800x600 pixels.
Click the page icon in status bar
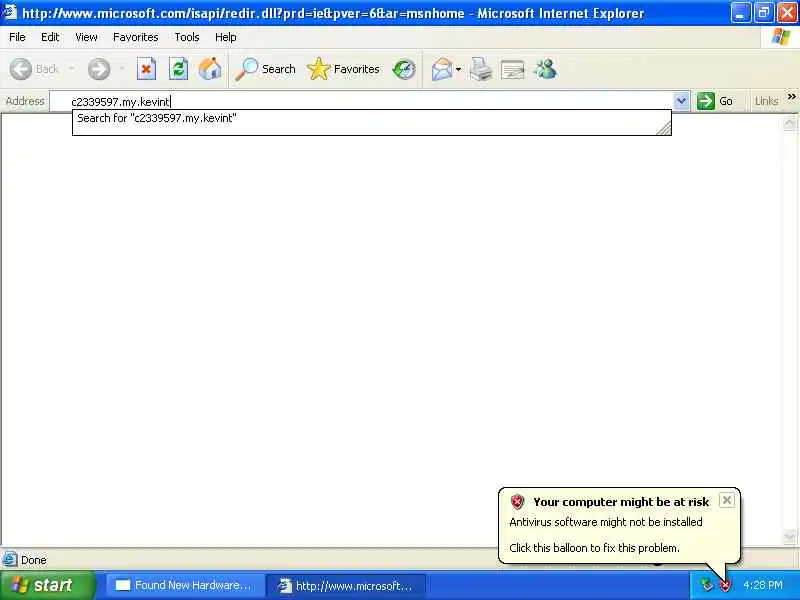tap(9, 560)
